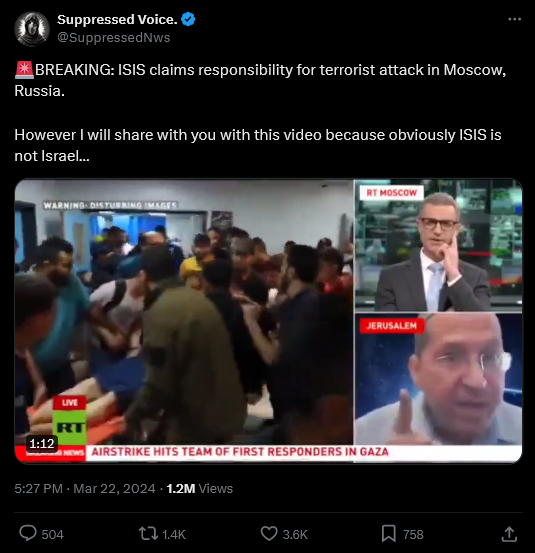Image resolution: width=535 pixels, height=553 pixels.
Task: Open the Suppressed Voice profile avatar
Action: 32,29
